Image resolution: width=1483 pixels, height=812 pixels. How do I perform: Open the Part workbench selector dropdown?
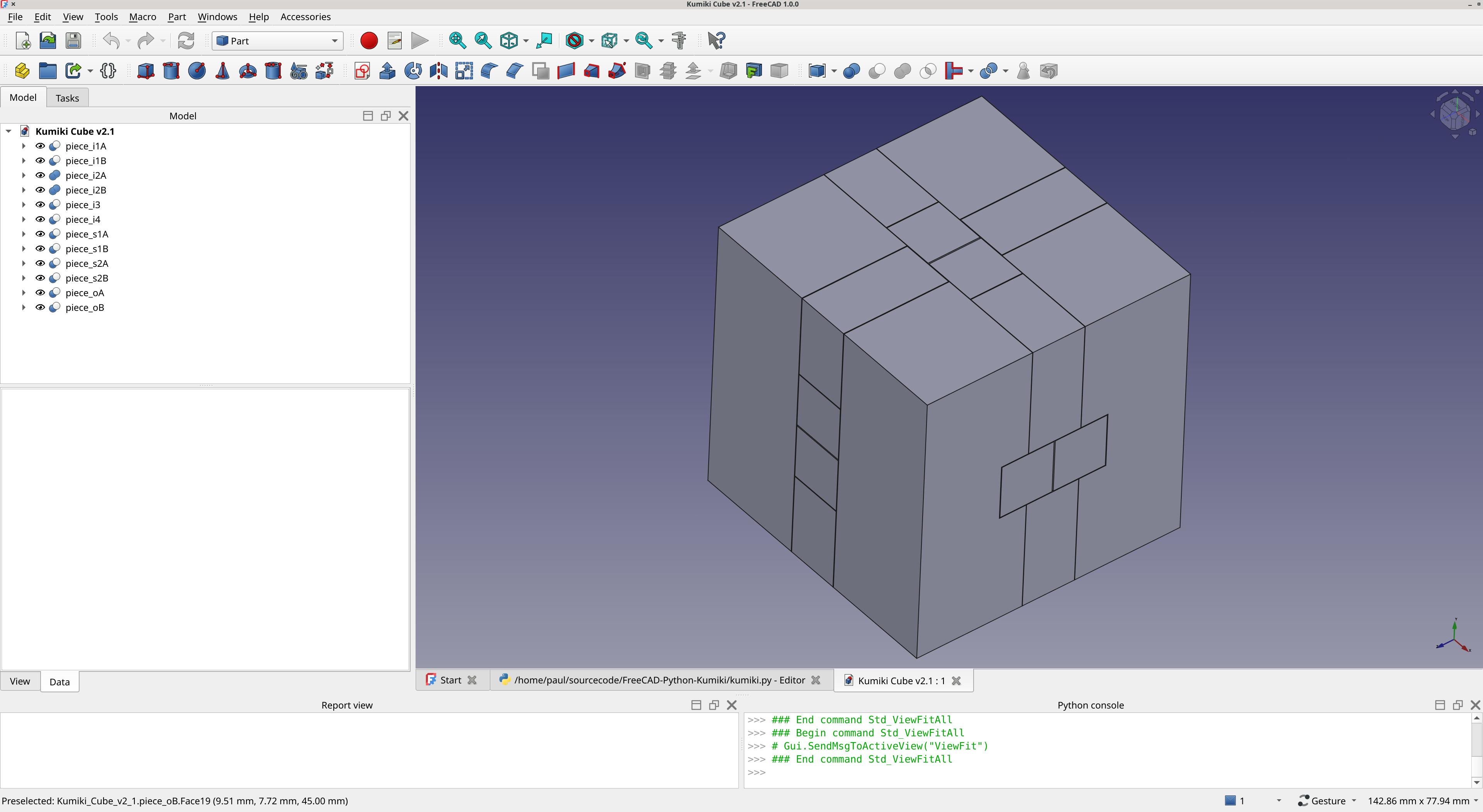click(278, 41)
